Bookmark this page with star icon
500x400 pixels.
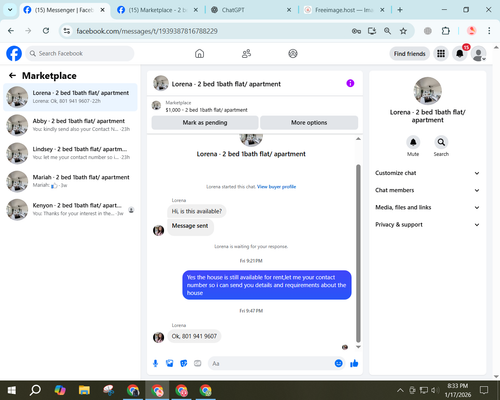403,31
